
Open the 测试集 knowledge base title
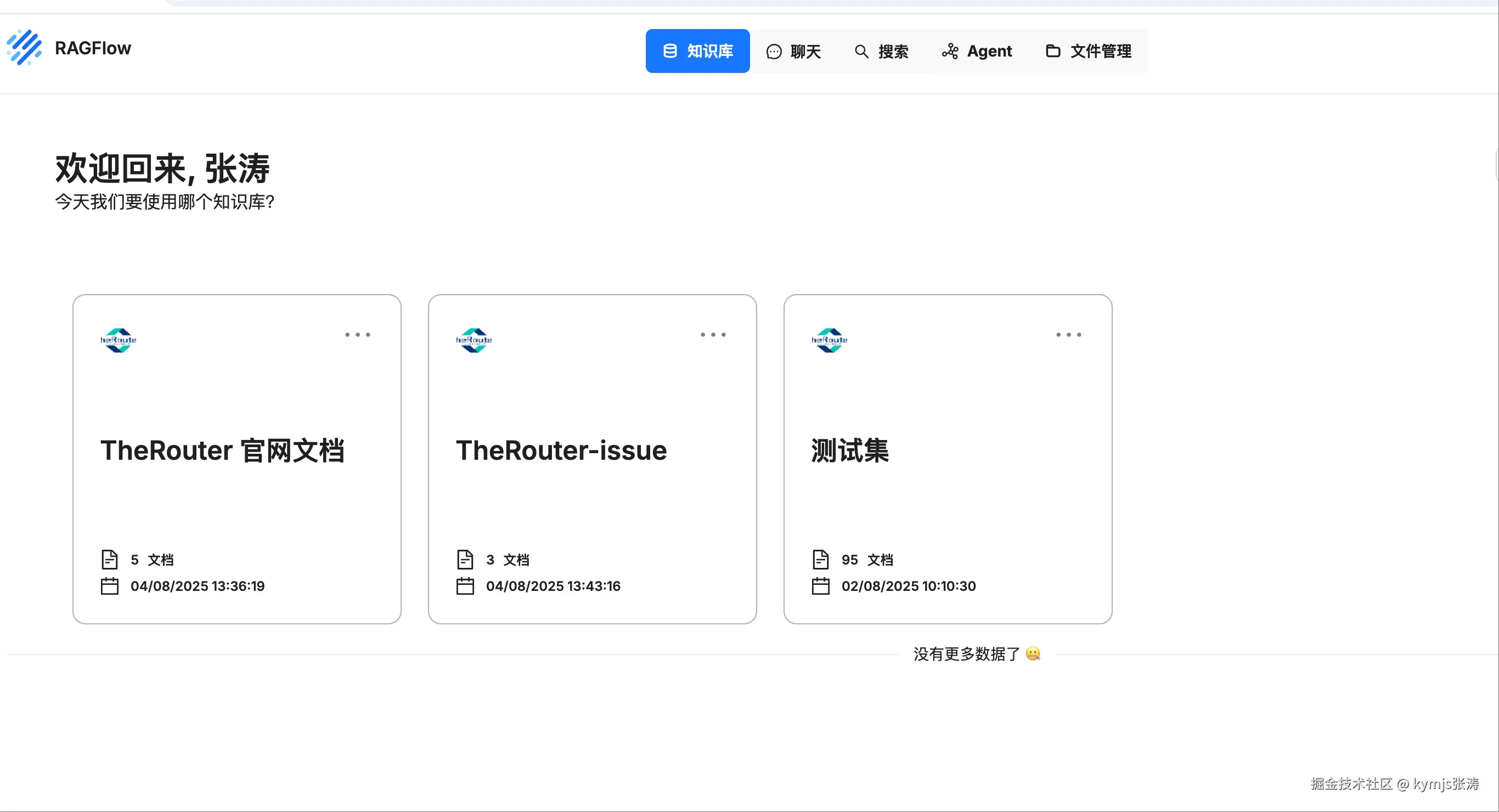click(849, 450)
